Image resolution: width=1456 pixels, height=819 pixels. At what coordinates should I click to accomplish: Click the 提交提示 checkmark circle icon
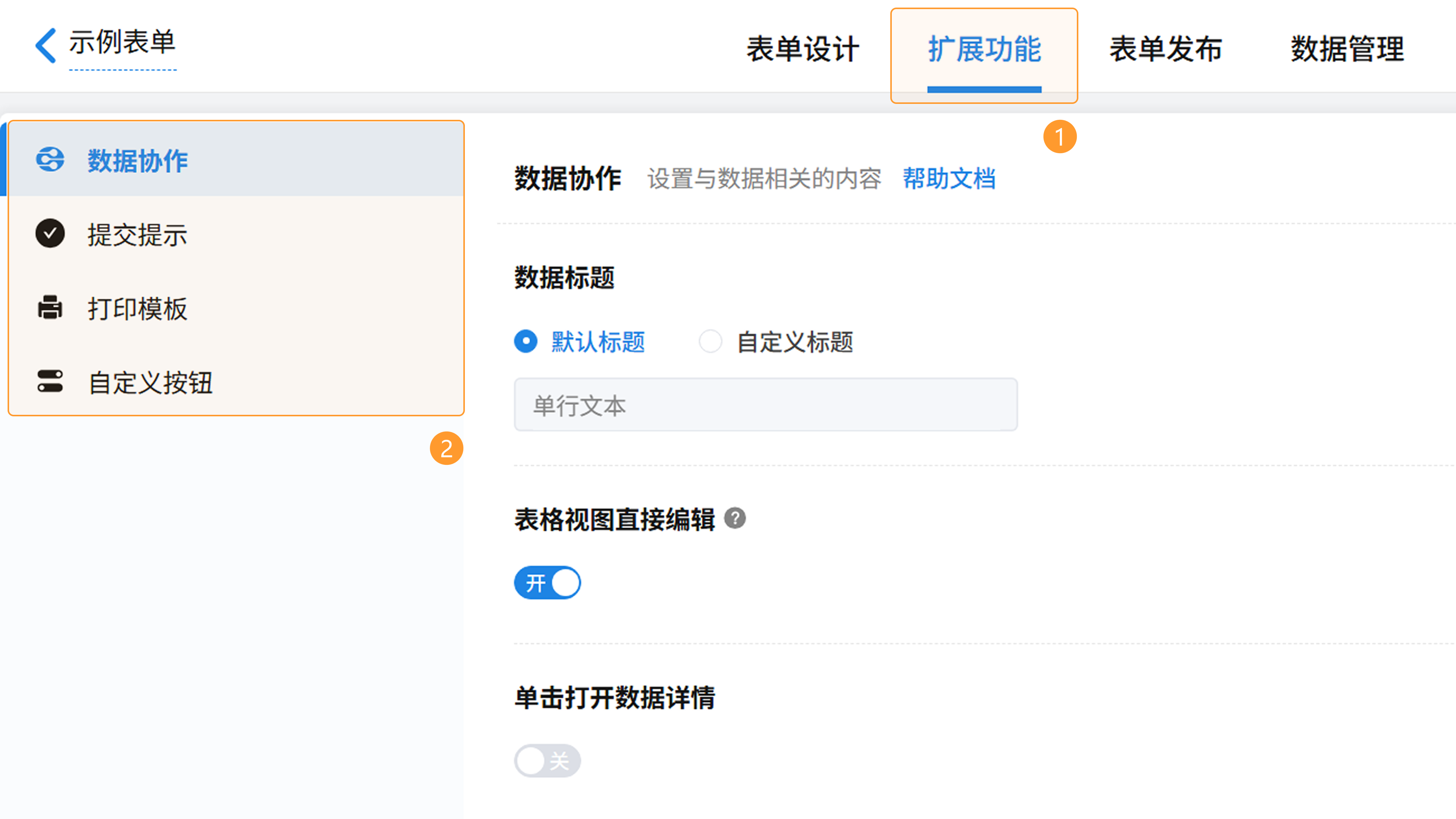(x=50, y=234)
